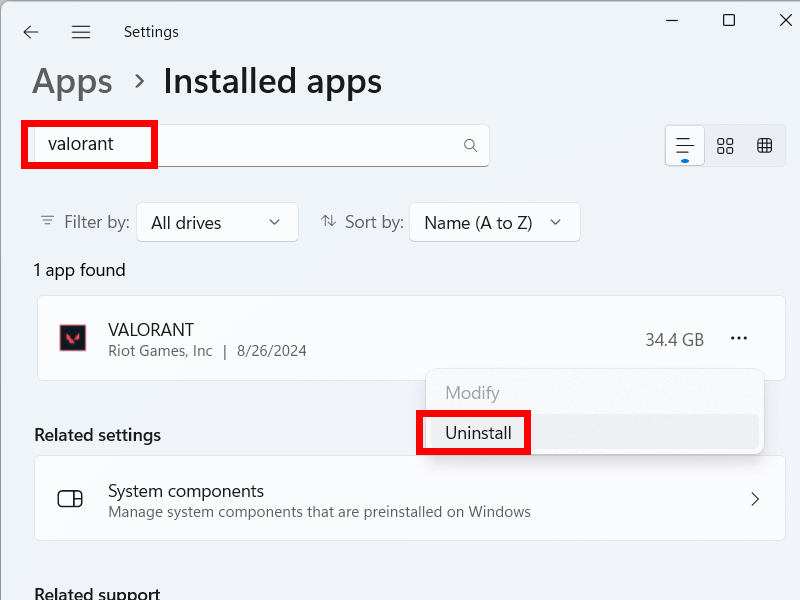Open the Name (A to Z) sort dropdown

(494, 222)
